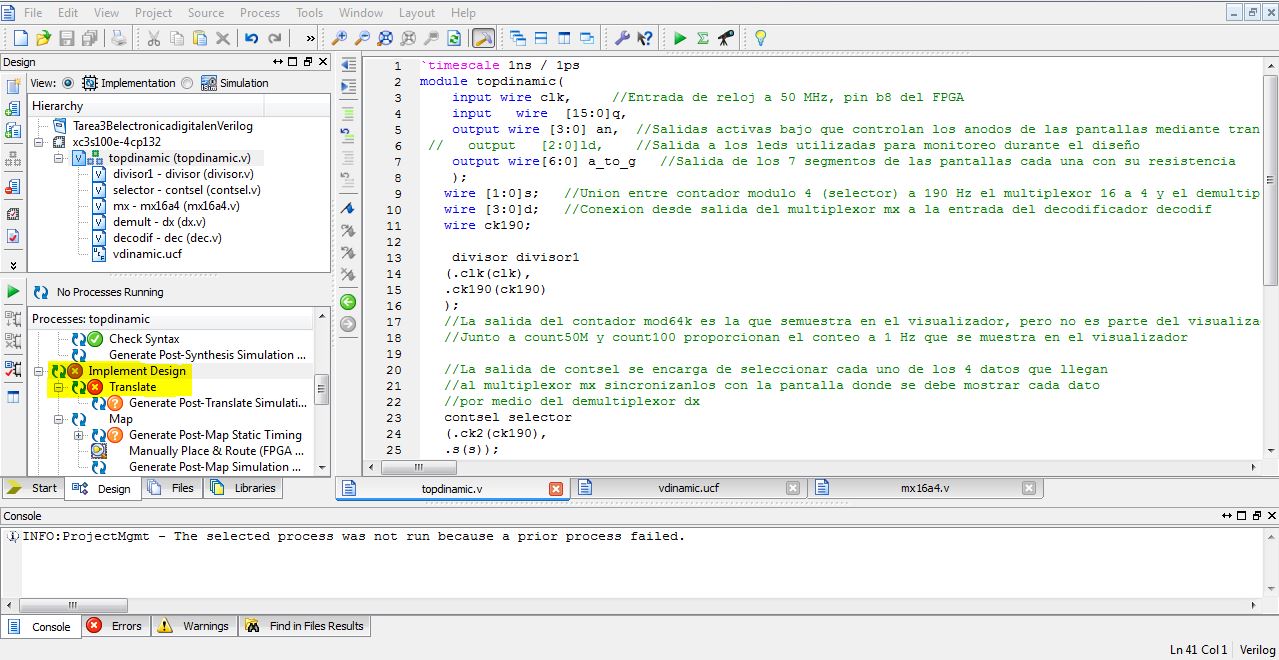Click the Undo arrow in toolbar
The image size is (1279, 660).
coord(251,38)
